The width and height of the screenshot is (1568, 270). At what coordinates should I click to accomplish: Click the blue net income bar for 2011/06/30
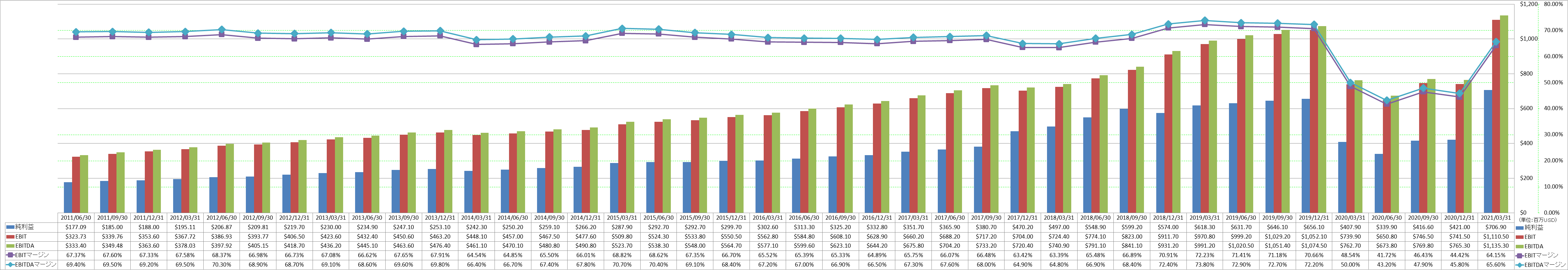point(68,198)
